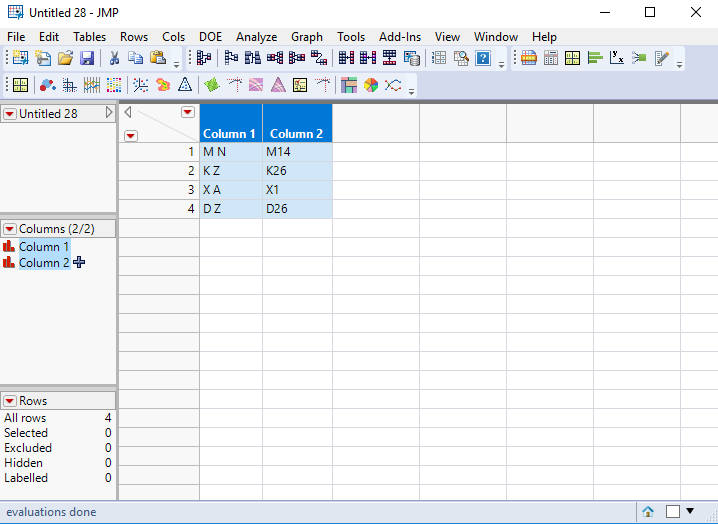Viewport: 718px width, 524px height.
Task: Expand the arrow right of Untitled 28 title
Action: coord(109,113)
